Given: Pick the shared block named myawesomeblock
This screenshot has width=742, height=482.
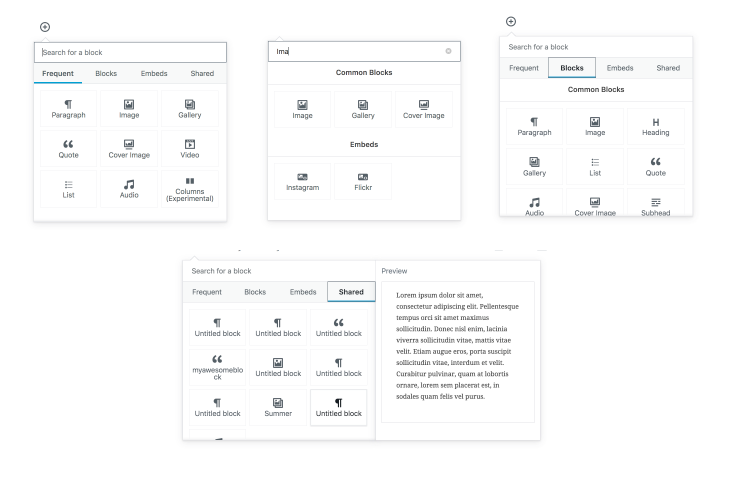Looking at the screenshot, I should (217, 368).
